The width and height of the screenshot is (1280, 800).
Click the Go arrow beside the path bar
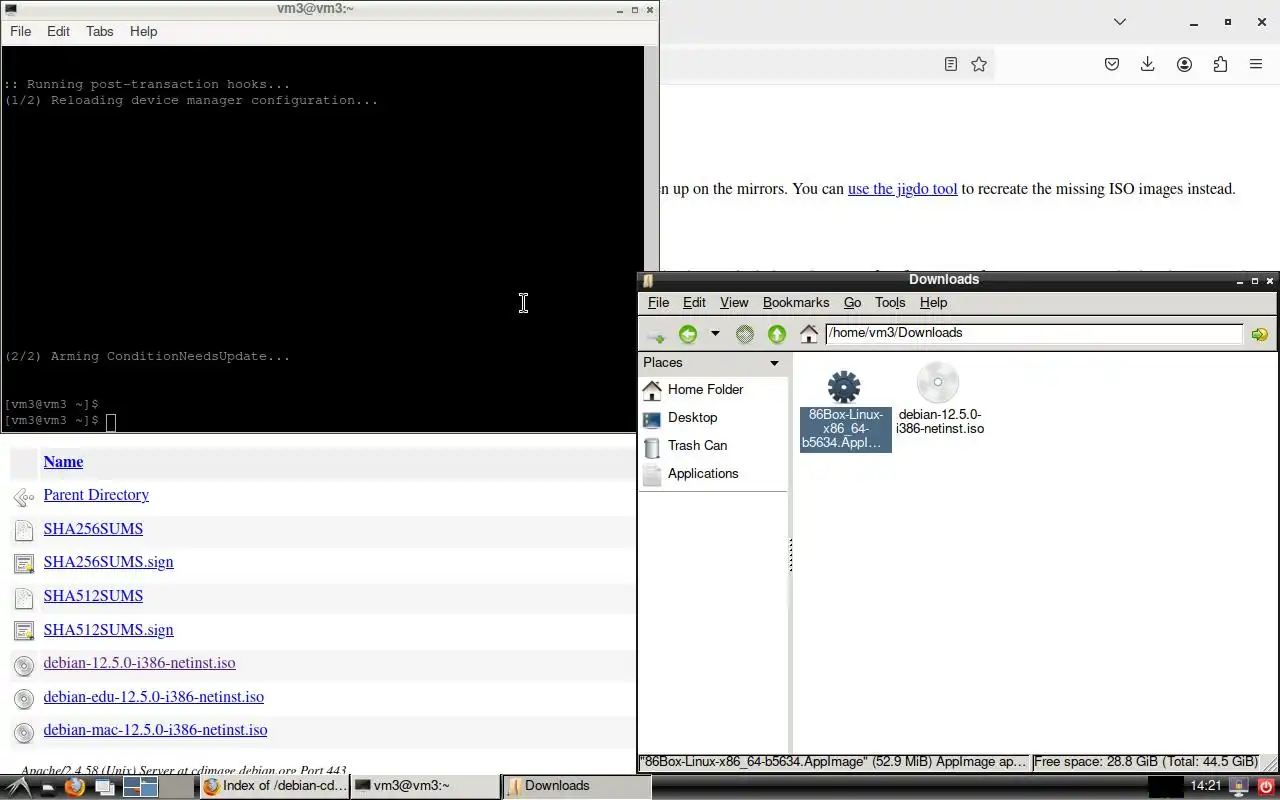[x=1260, y=334]
